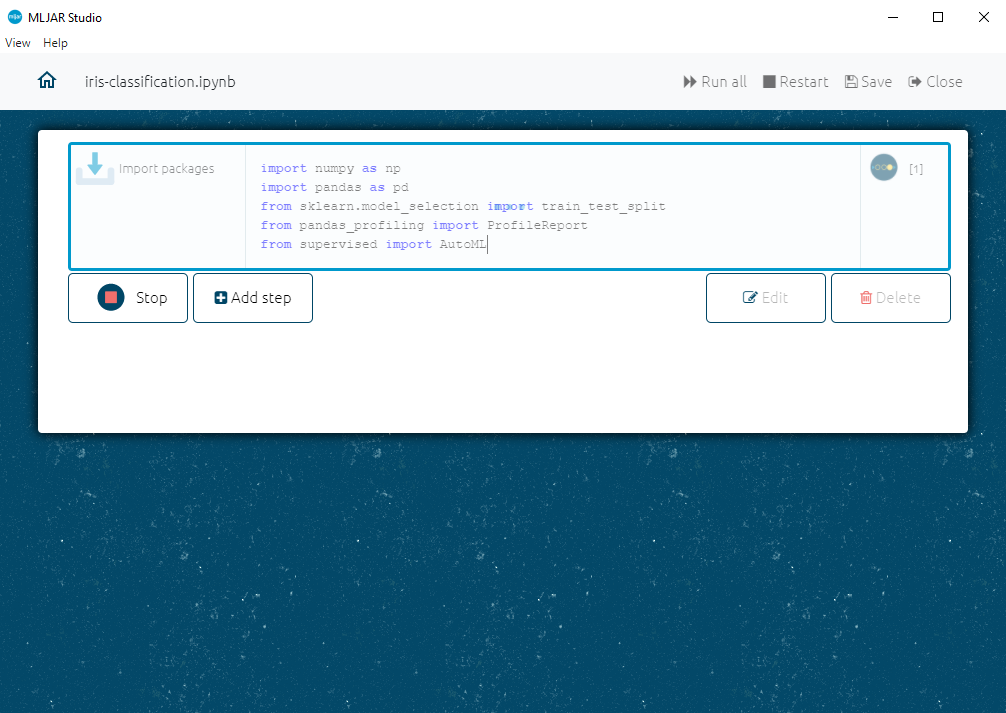Minimize the MLJAR Studio window
The image size is (1006, 713).
point(892,17)
